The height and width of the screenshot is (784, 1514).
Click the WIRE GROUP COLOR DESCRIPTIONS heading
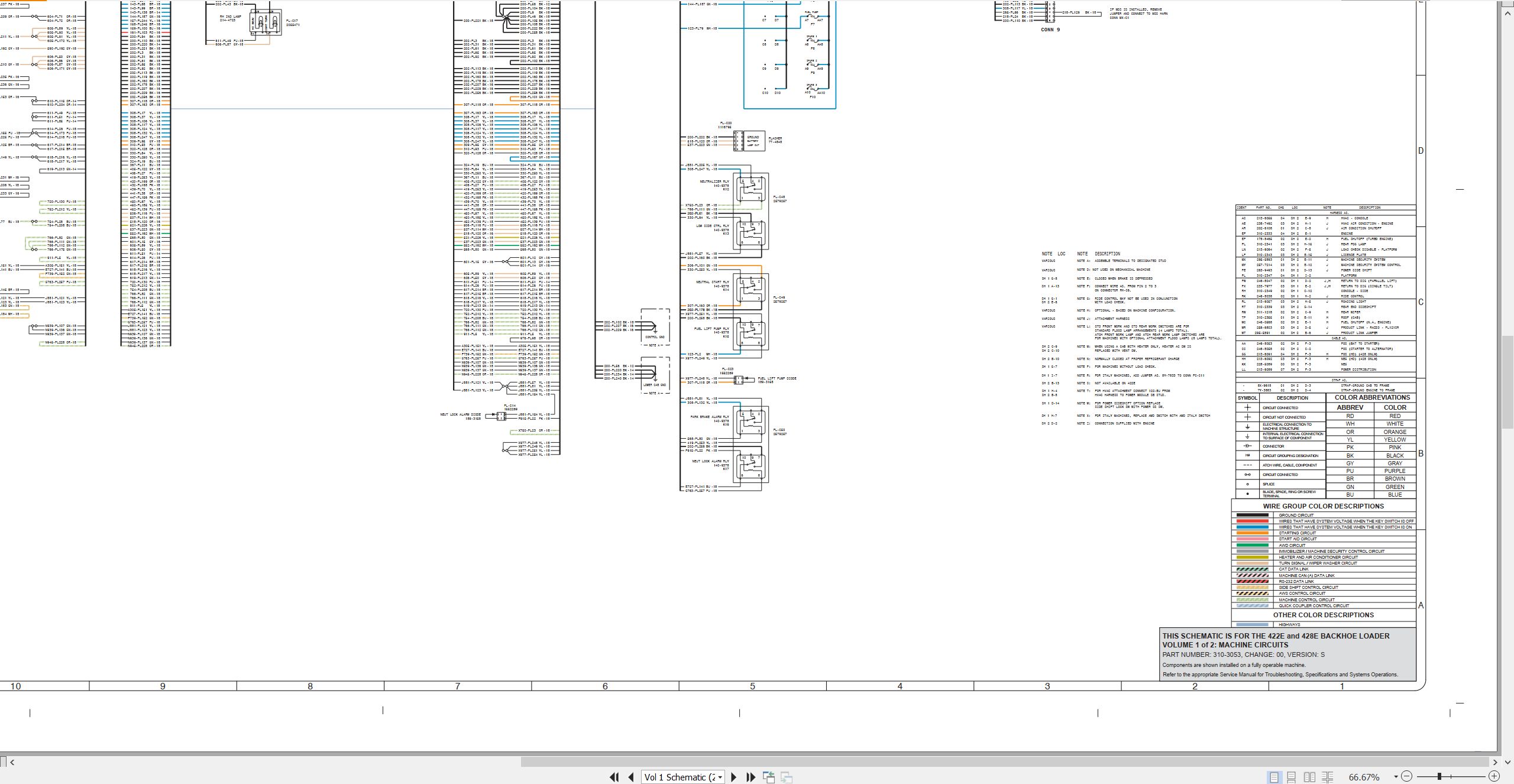[x=1323, y=506]
